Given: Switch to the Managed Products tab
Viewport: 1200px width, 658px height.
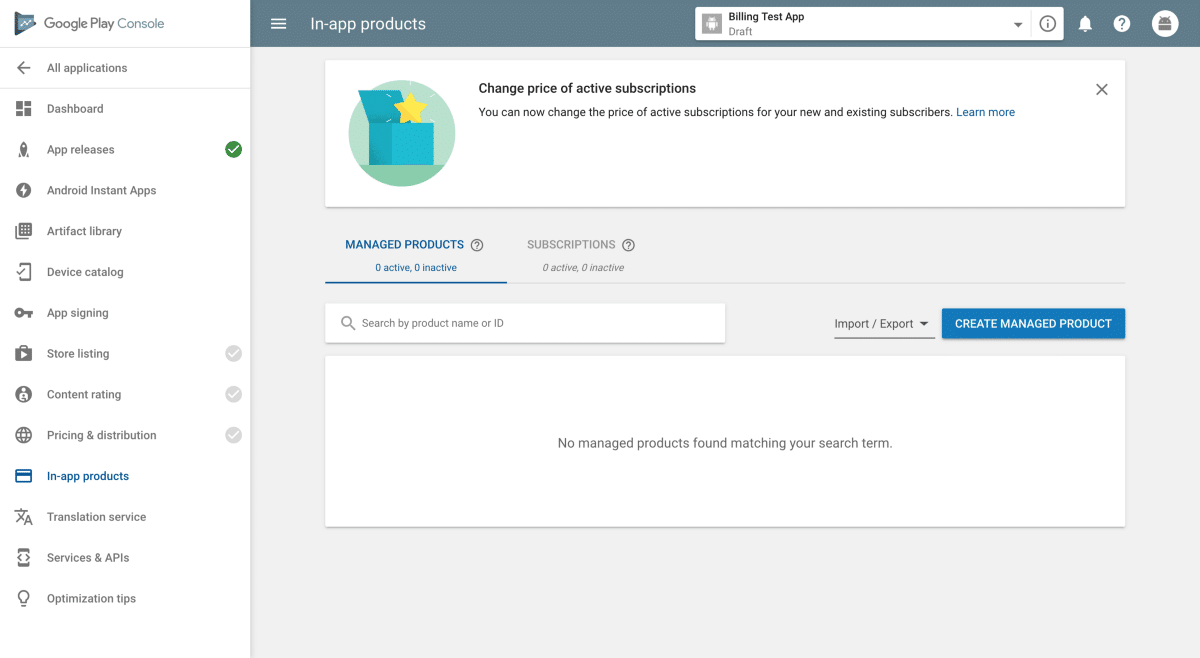Looking at the screenshot, I should [x=416, y=254].
